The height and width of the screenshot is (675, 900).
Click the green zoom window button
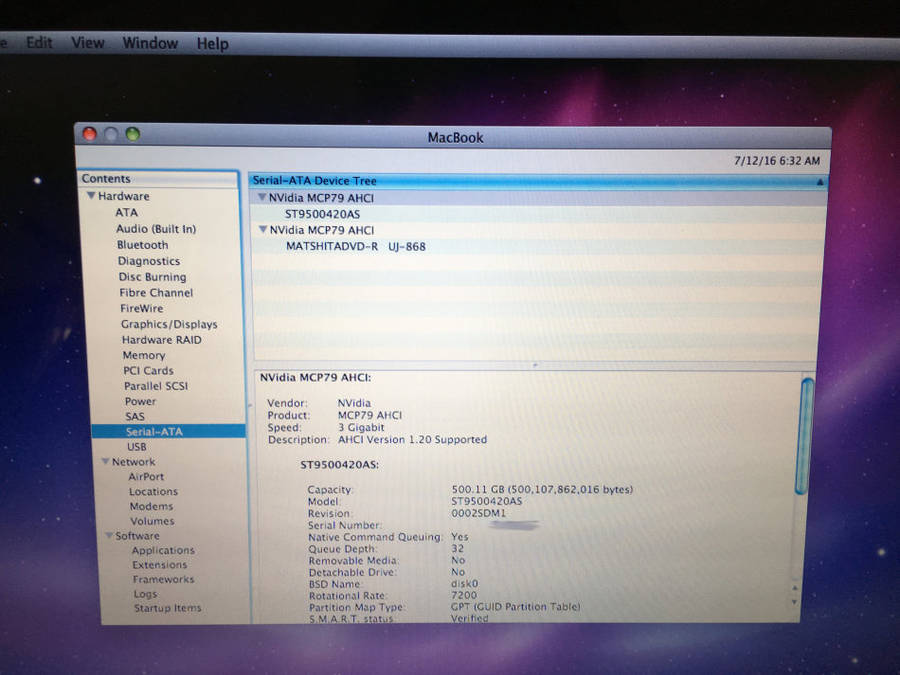click(x=132, y=134)
